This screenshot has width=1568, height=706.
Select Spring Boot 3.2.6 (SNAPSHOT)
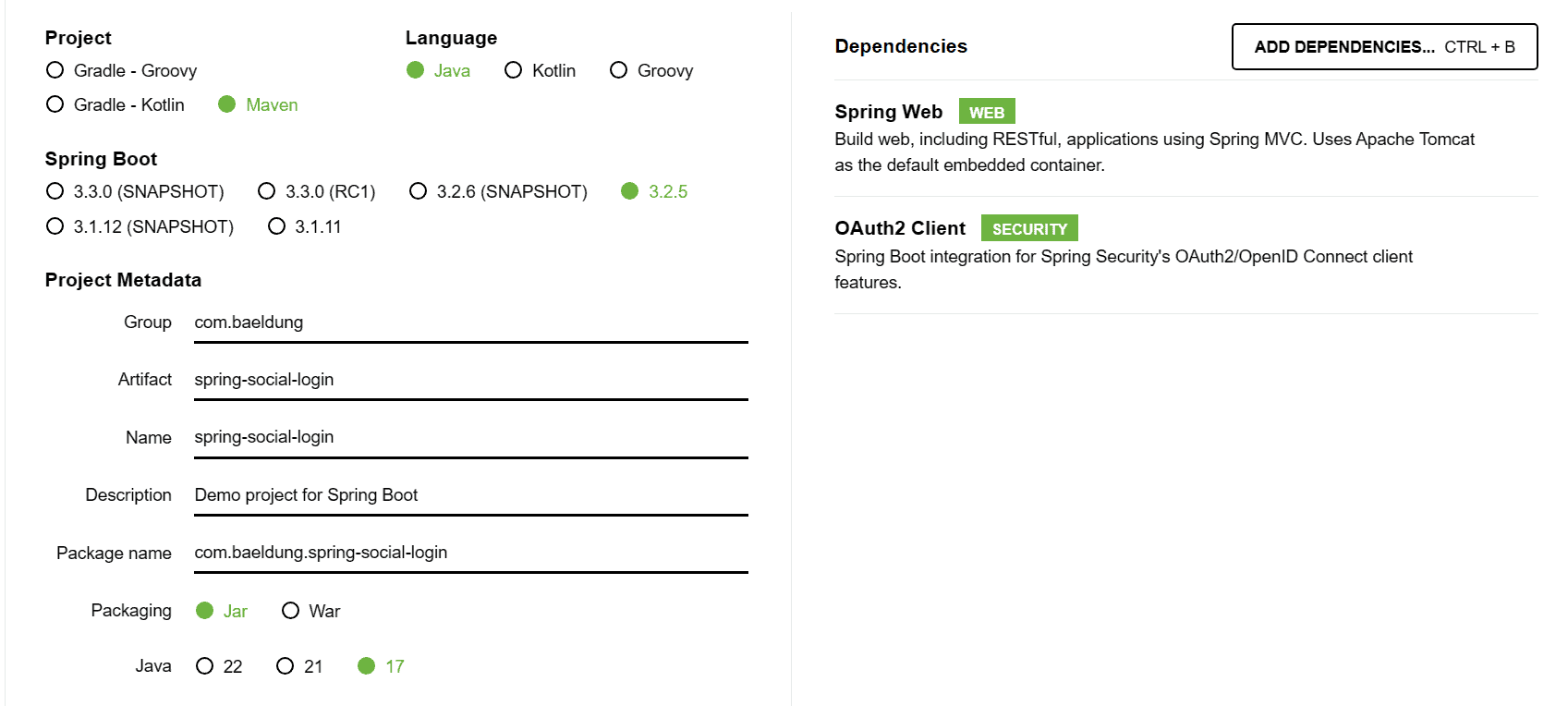pyautogui.click(x=419, y=191)
